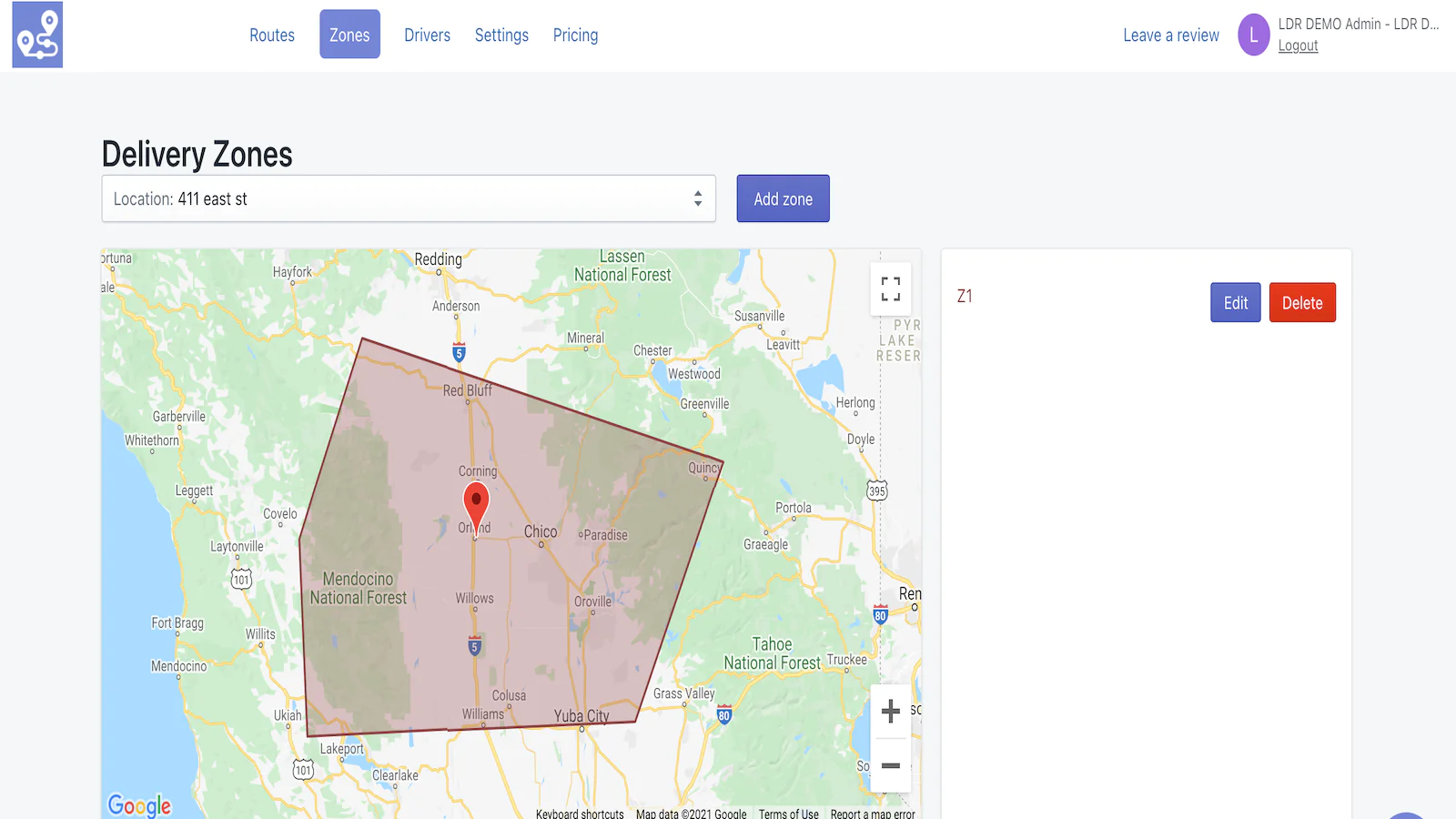Image resolution: width=1456 pixels, height=819 pixels.
Task: Open map Terms of Use link
Action: point(788,814)
